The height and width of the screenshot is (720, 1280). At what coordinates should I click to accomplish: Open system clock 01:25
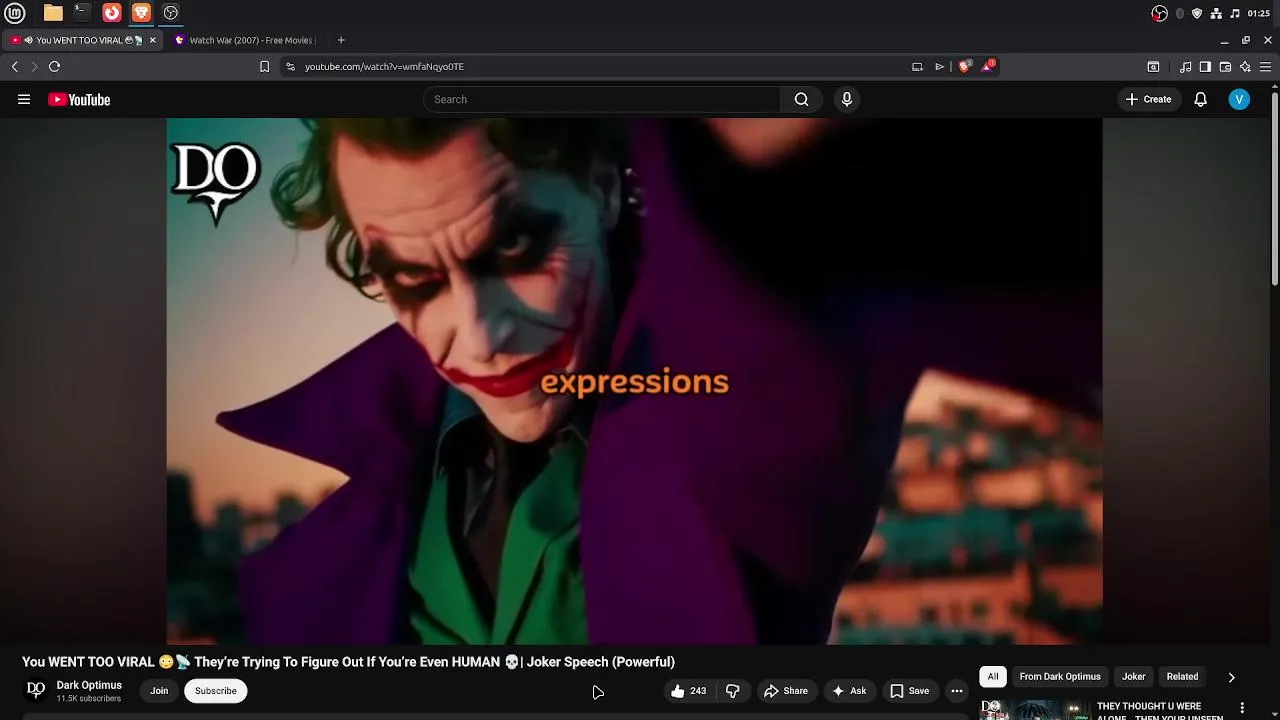(1259, 13)
